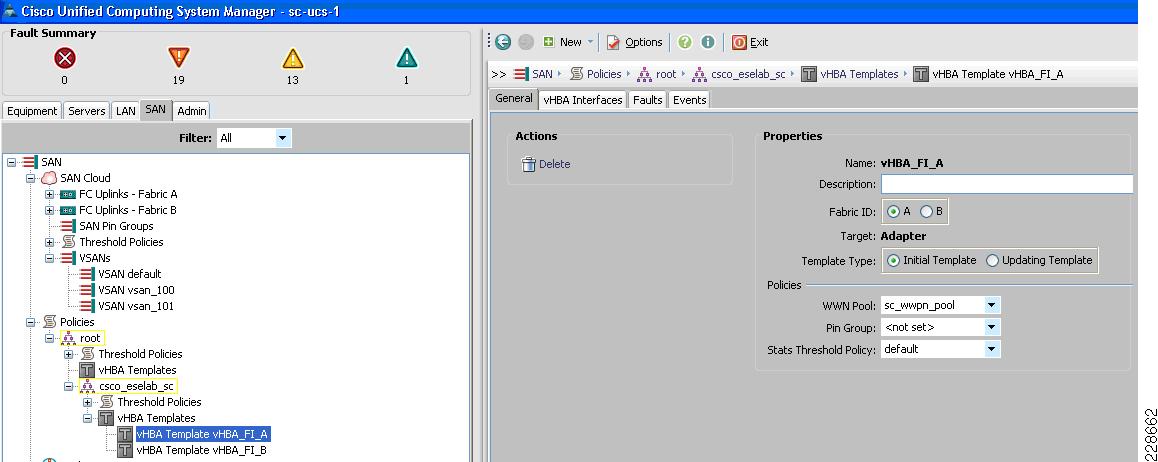Image resolution: width=1158 pixels, height=462 pixels.
Task: Collapse the VSANs node
Action: [x=49, y=258]
